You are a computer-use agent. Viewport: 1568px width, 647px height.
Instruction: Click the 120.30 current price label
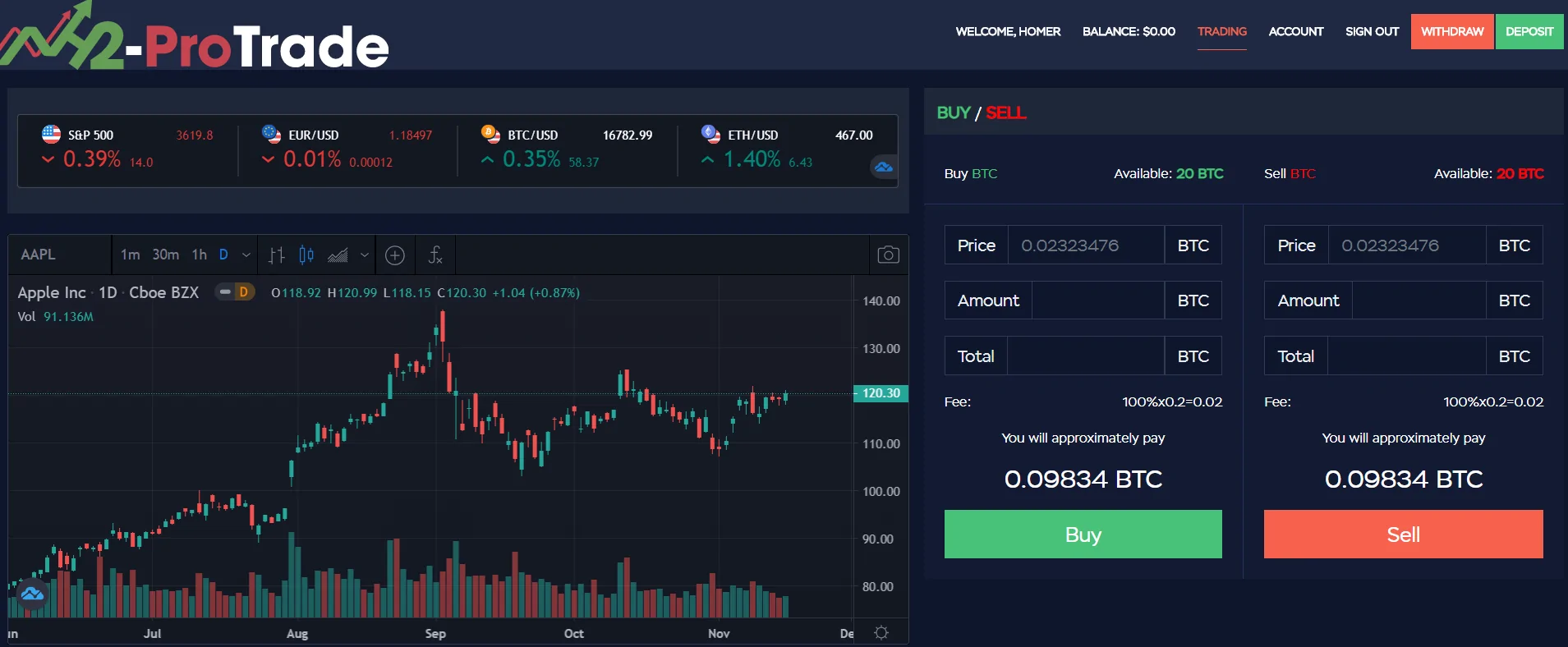coord(881,393)
